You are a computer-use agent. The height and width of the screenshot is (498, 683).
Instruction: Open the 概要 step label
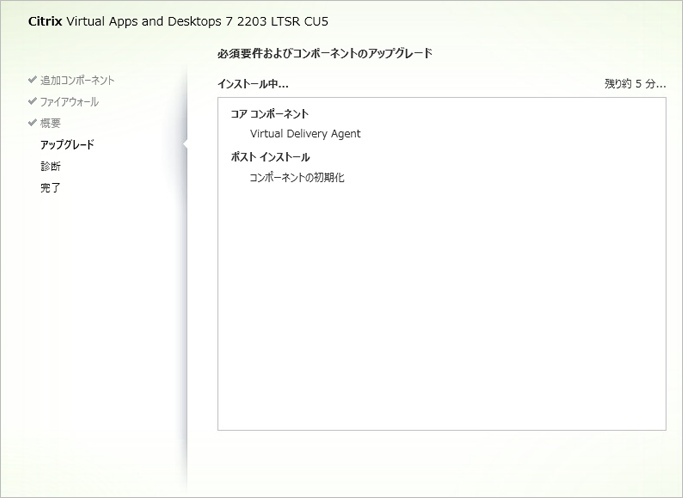(x=50, y=123)
